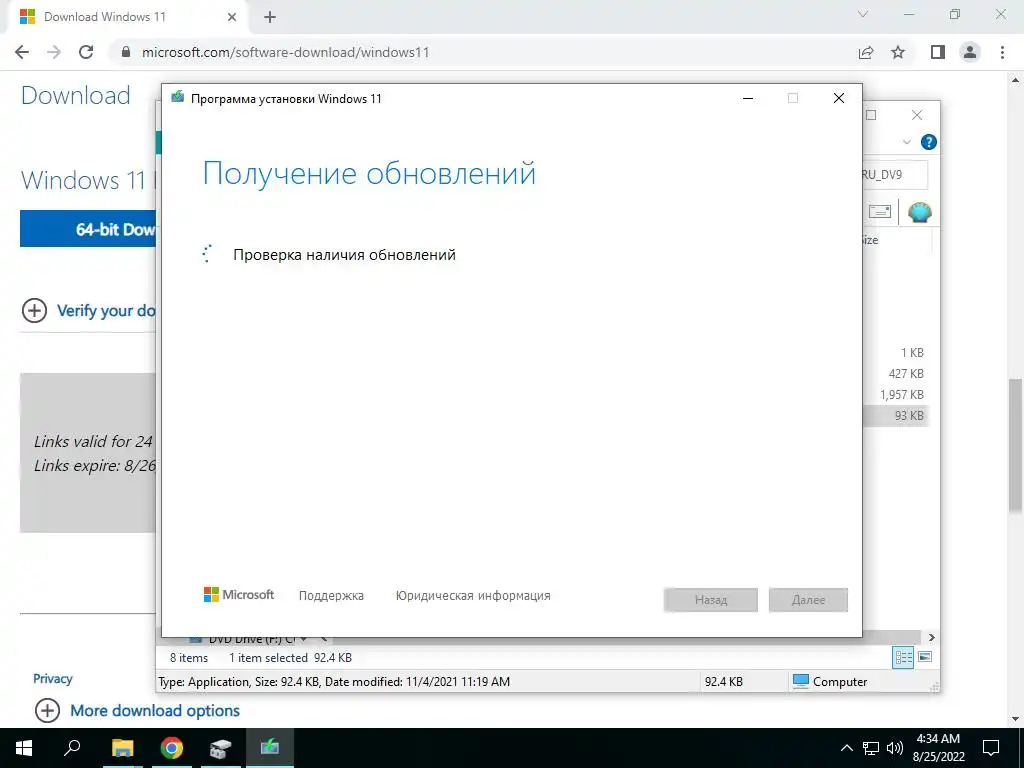1024x768 pixels.
Task: Click the 64-bit Download button
Action: coord(88,229)
